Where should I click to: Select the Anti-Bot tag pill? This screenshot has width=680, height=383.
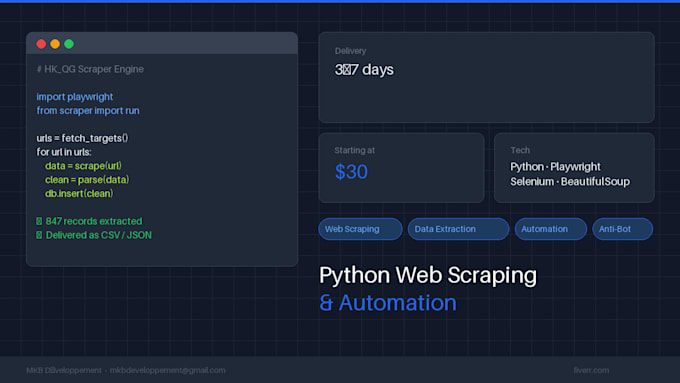(623, 229)
